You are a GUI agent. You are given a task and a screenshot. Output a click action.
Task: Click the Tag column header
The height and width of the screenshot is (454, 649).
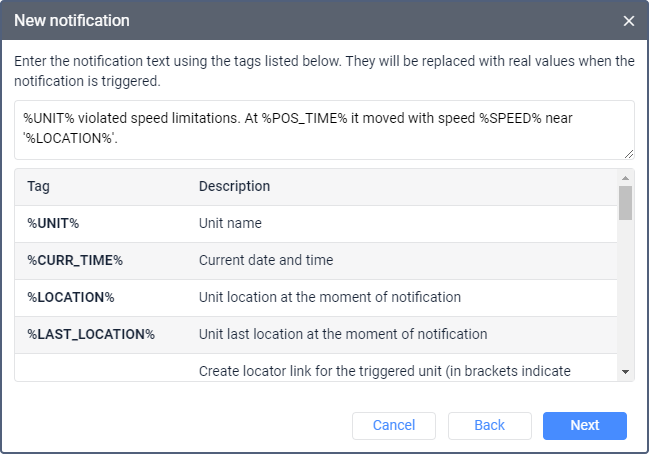pyautogui.click(x=38, y=186)
